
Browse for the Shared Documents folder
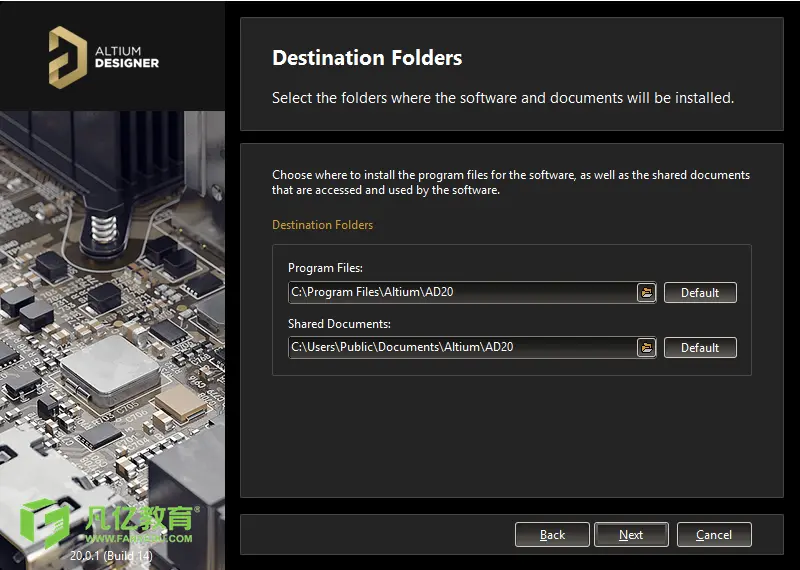click(x=646, y=348)
